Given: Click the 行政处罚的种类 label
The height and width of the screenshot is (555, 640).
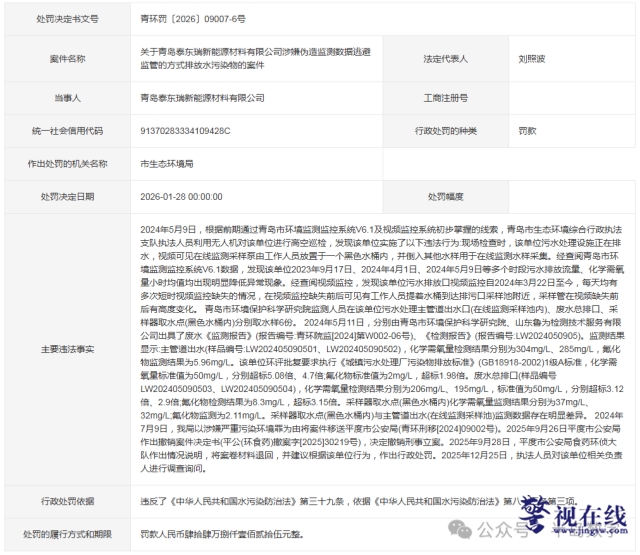Looking at the screenshot, I should (445, 131).
